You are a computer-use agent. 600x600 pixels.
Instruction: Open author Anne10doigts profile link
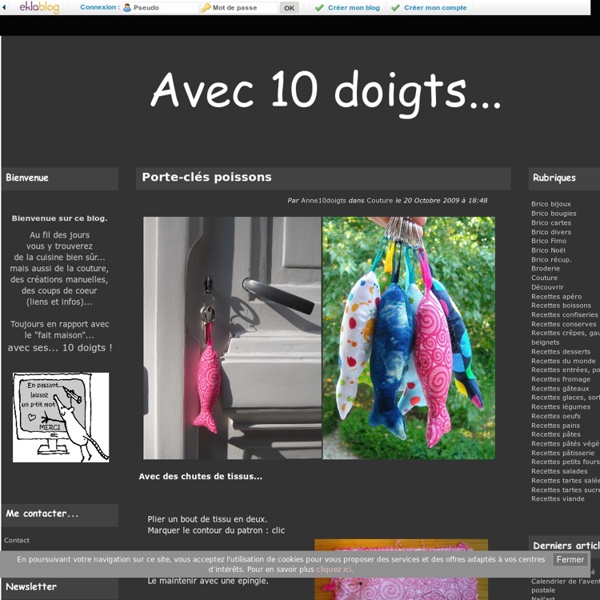point(323,201)
